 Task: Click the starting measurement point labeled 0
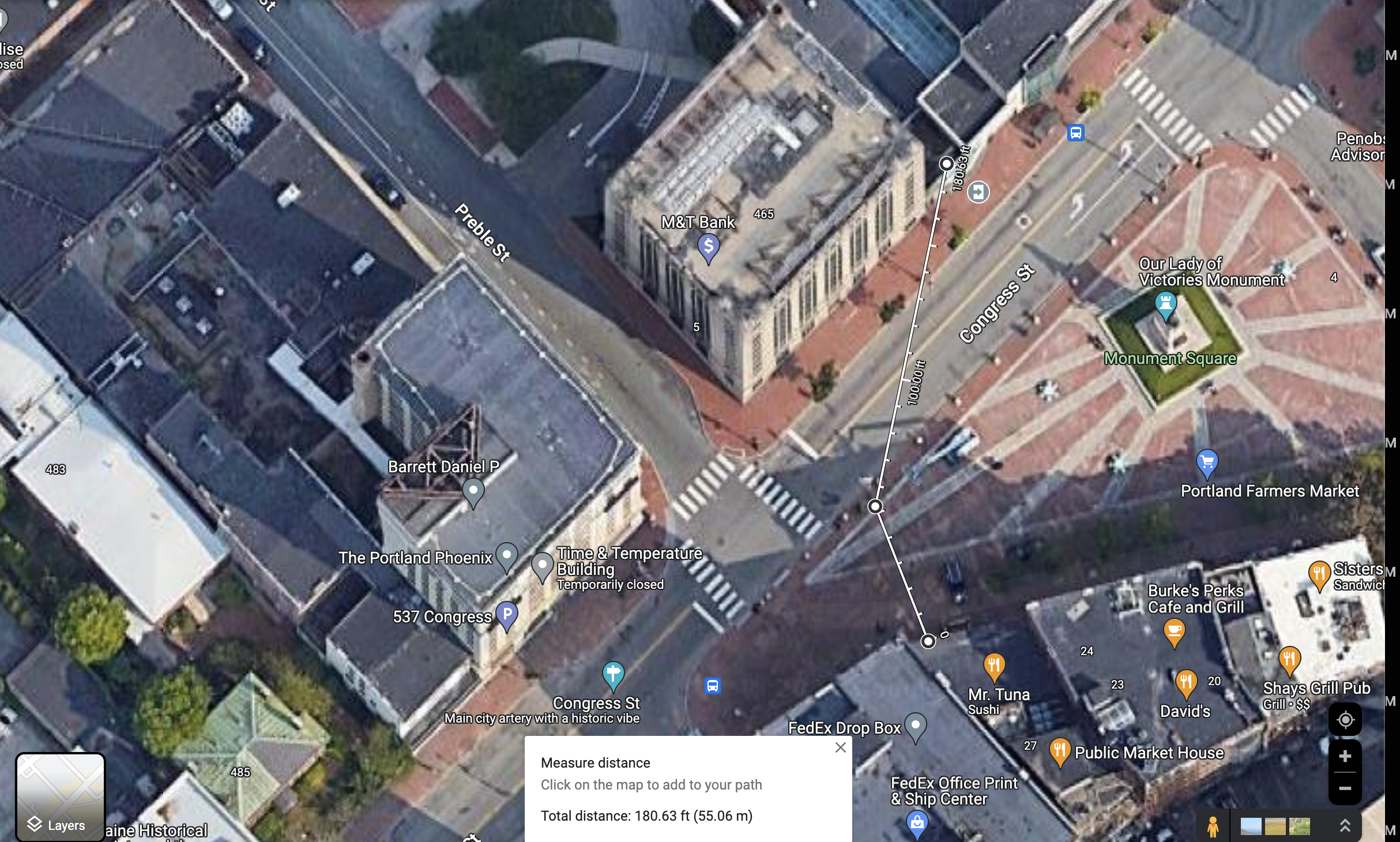tap(928, 641)
